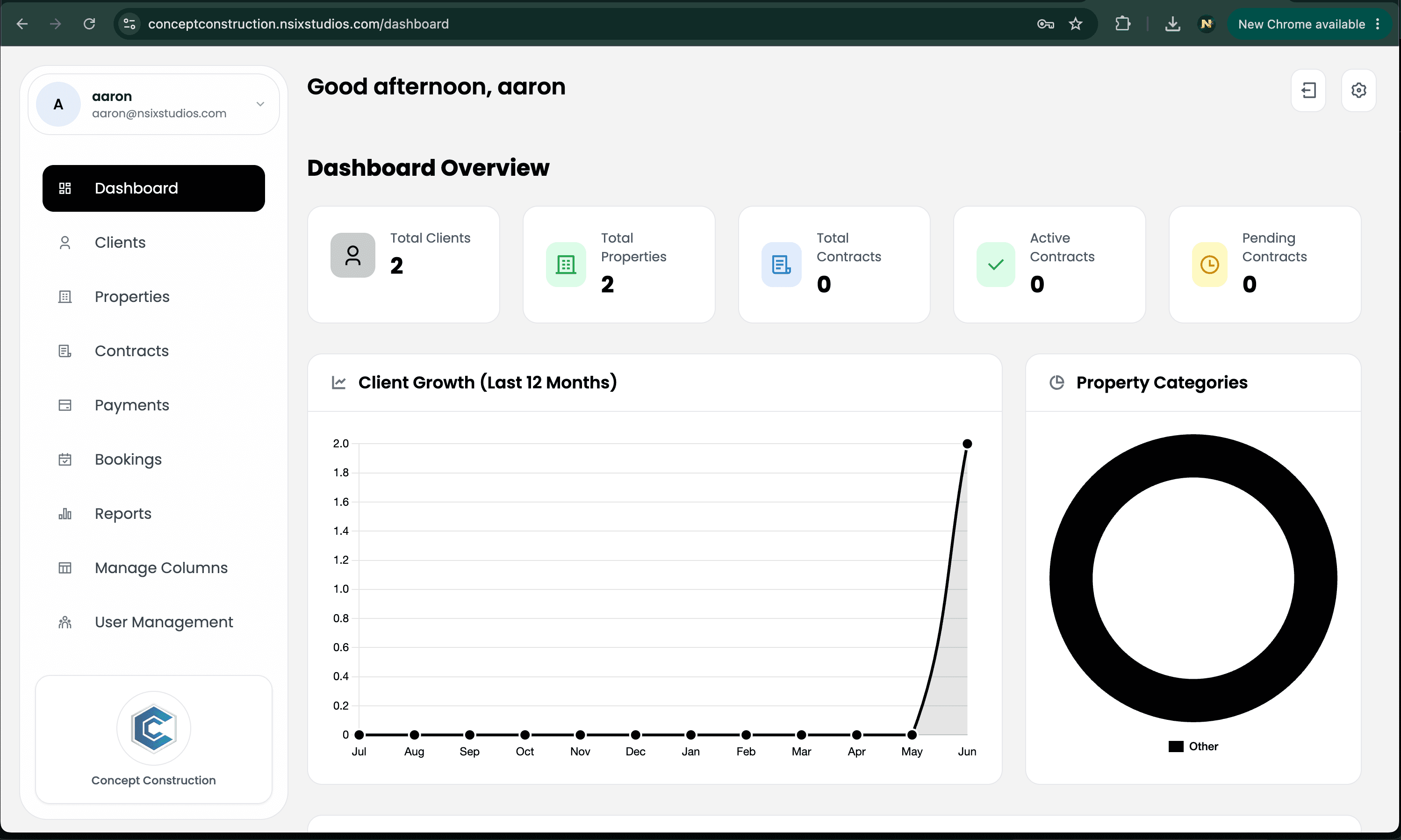The width and height of the screenshot is (1401, 840).
Task: Open Contracts in the sidebar
Action: (x=153, y=351)
